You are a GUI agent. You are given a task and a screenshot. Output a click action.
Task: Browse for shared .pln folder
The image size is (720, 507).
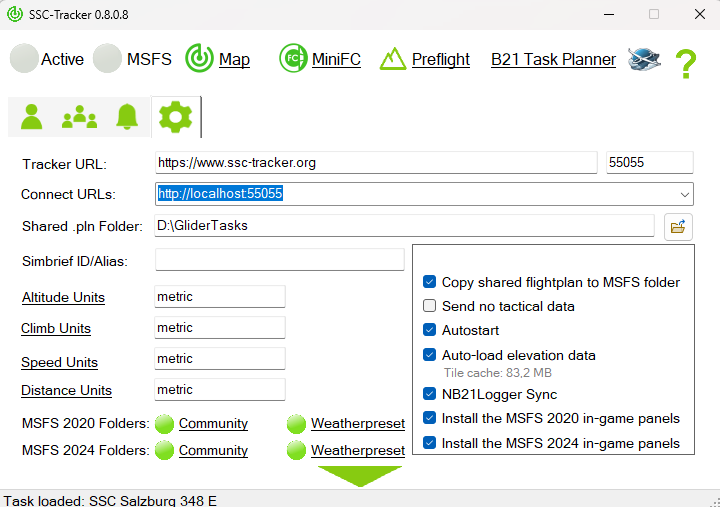click(678, 227)
